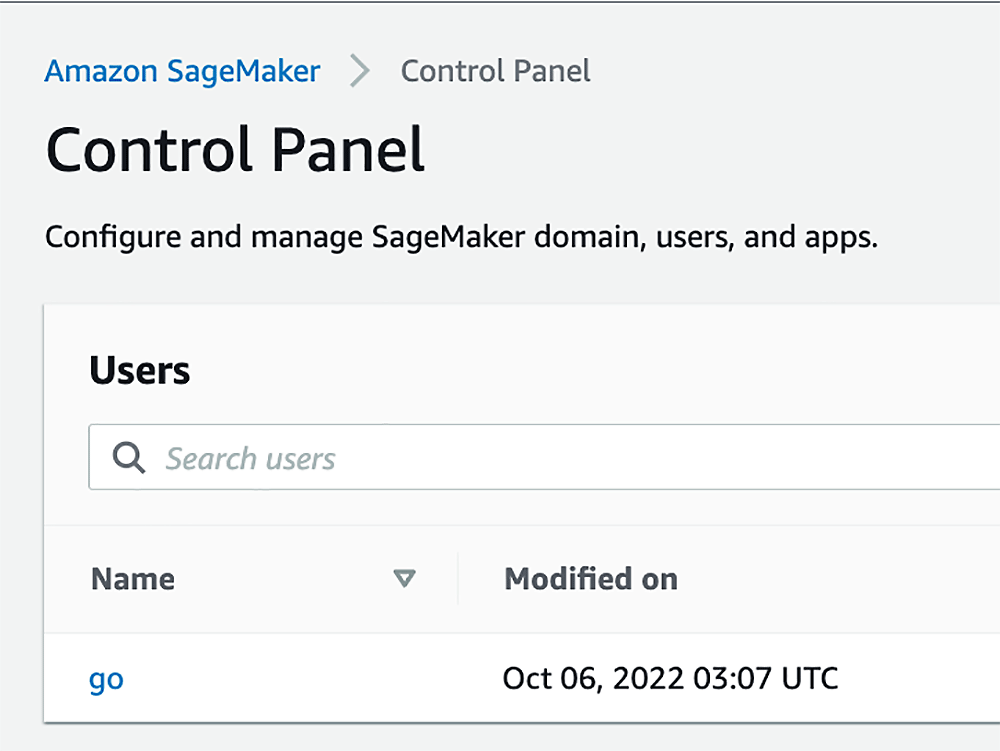Viewport: 1000px width, 751px height.
Task: Click the large Control Panel page heading
Action: [235, 150]
